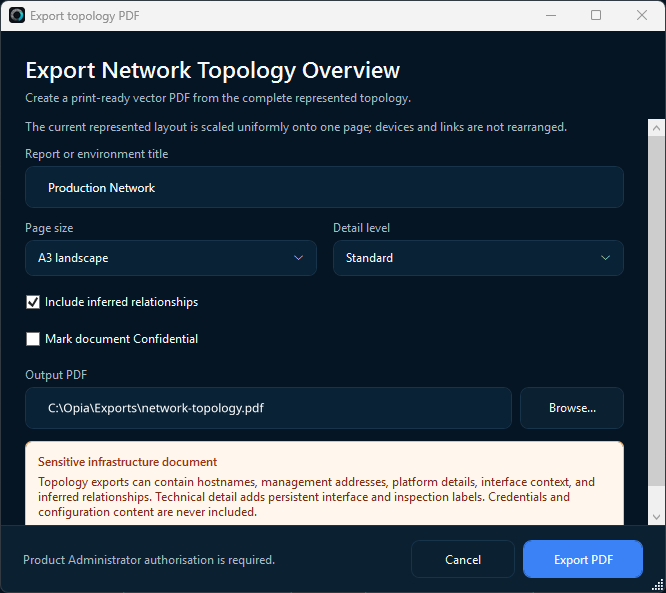Click the vertical scrollbar thumb
Screen dimensions: 666x593
pyautogui.click(x=656, y=310)
